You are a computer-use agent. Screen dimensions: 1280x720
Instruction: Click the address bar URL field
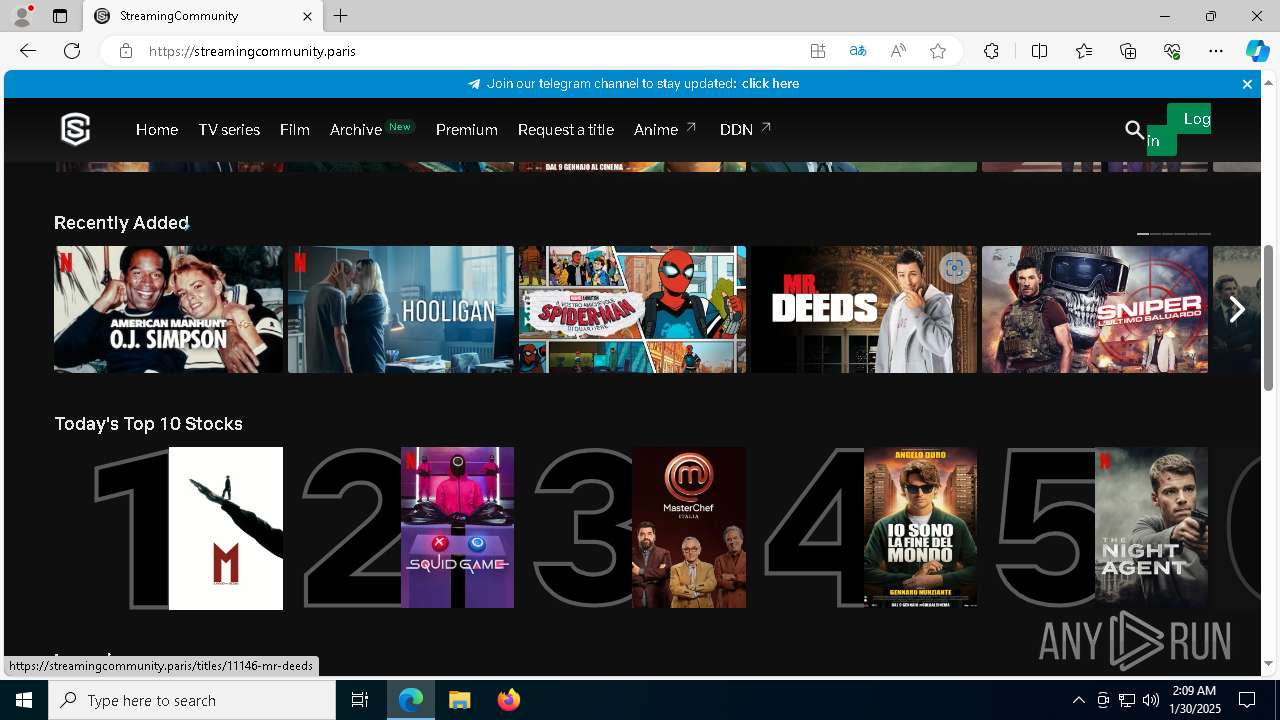click(x=470, y=51)
